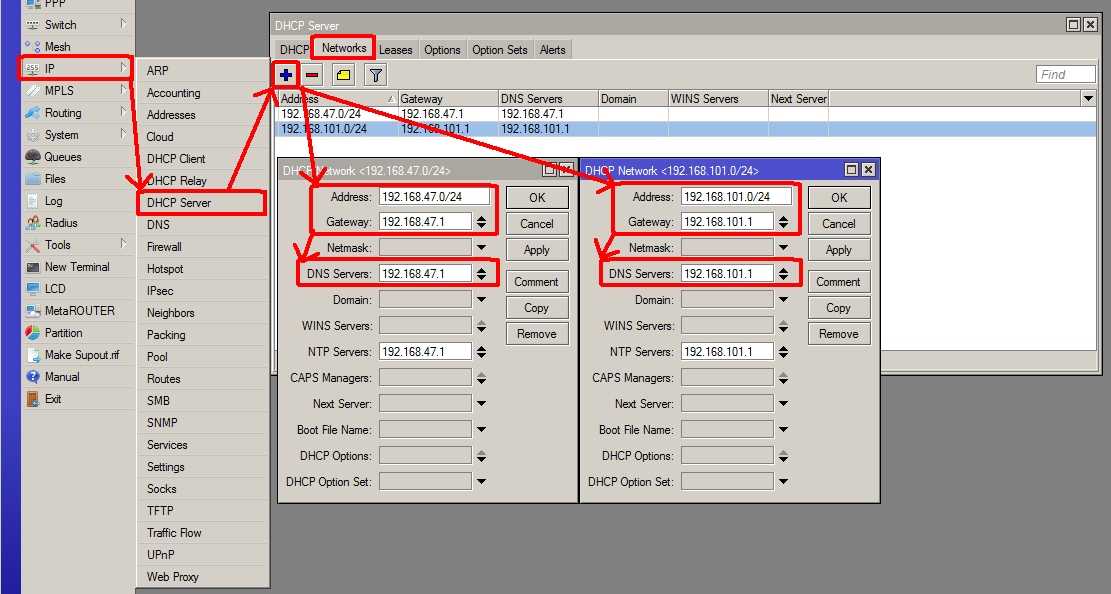Select the 192.168.47.0/24 table row
The width and height of the screenshot is (1111, 594).
tap(684, 114)
